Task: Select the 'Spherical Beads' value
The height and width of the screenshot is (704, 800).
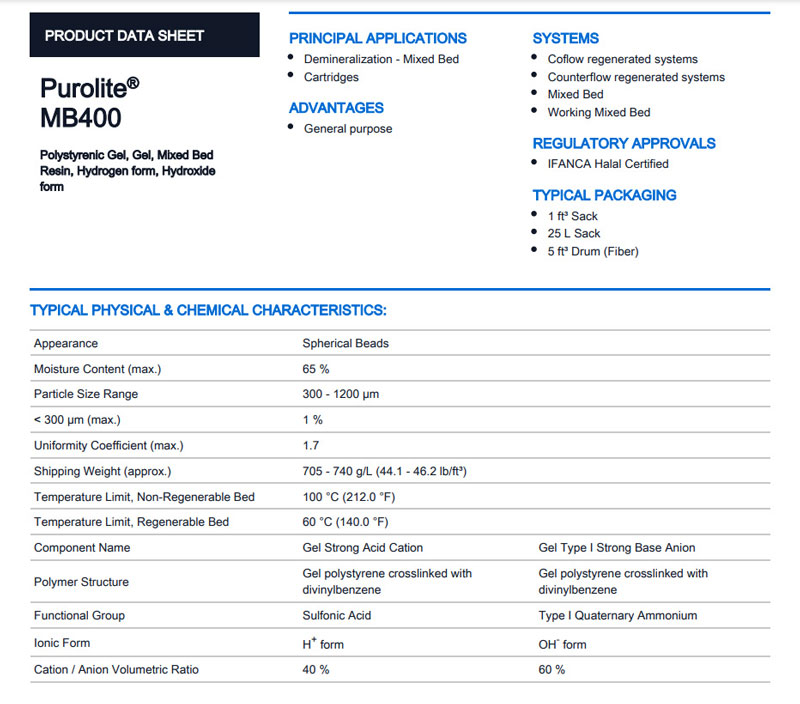Action: click(345, 343)
